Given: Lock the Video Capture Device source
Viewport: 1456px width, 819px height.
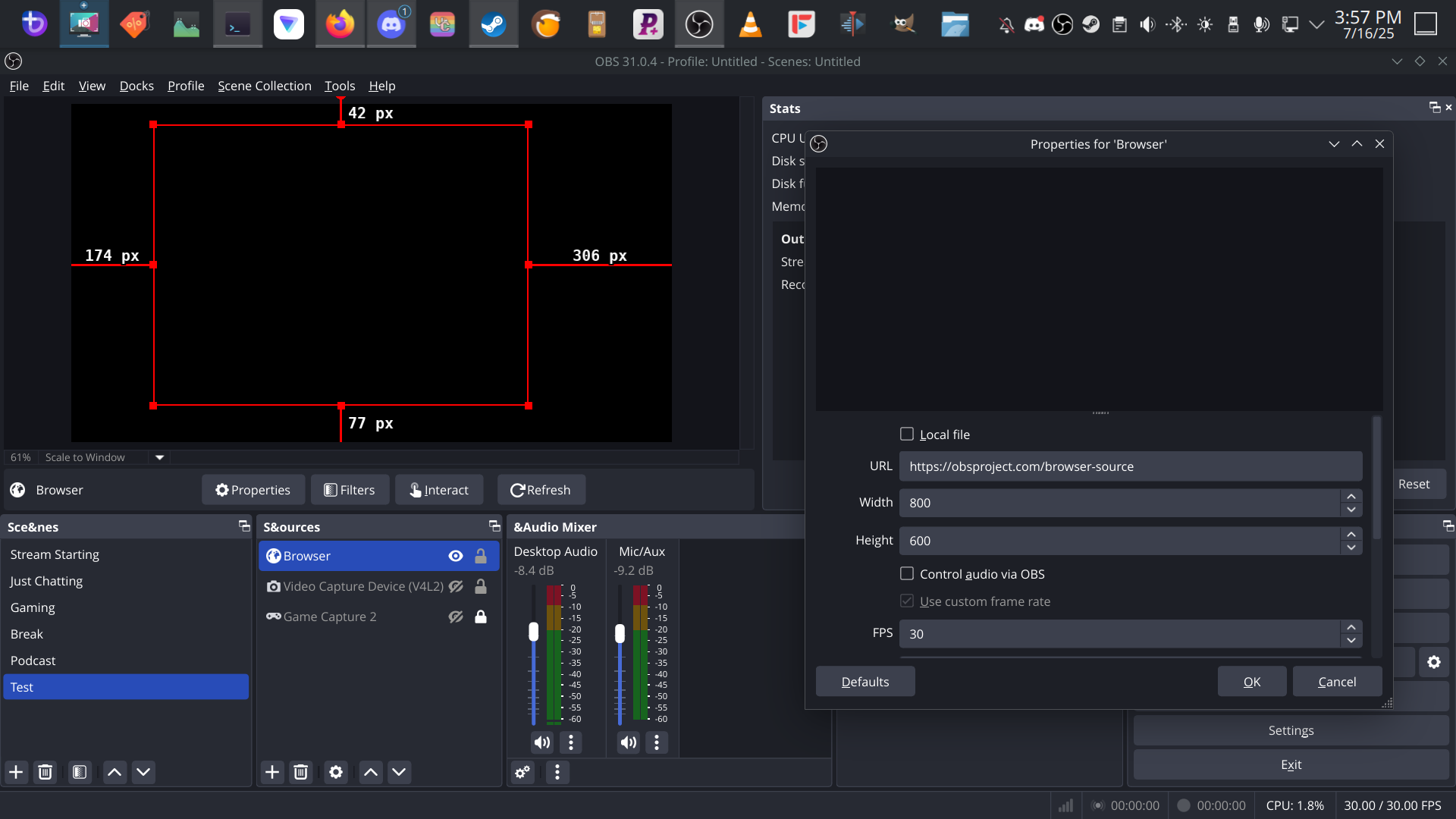Looking at the screenshot, I should [480, 586].
